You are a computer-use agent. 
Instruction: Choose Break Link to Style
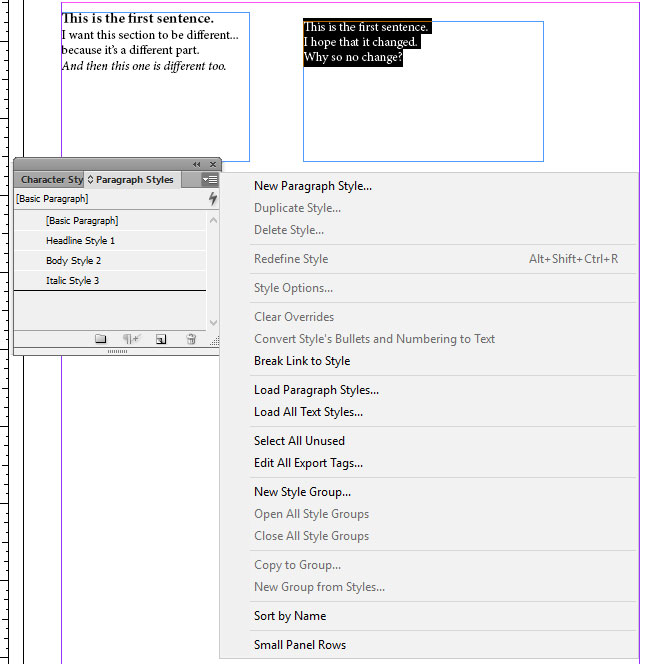click(302, 361)
